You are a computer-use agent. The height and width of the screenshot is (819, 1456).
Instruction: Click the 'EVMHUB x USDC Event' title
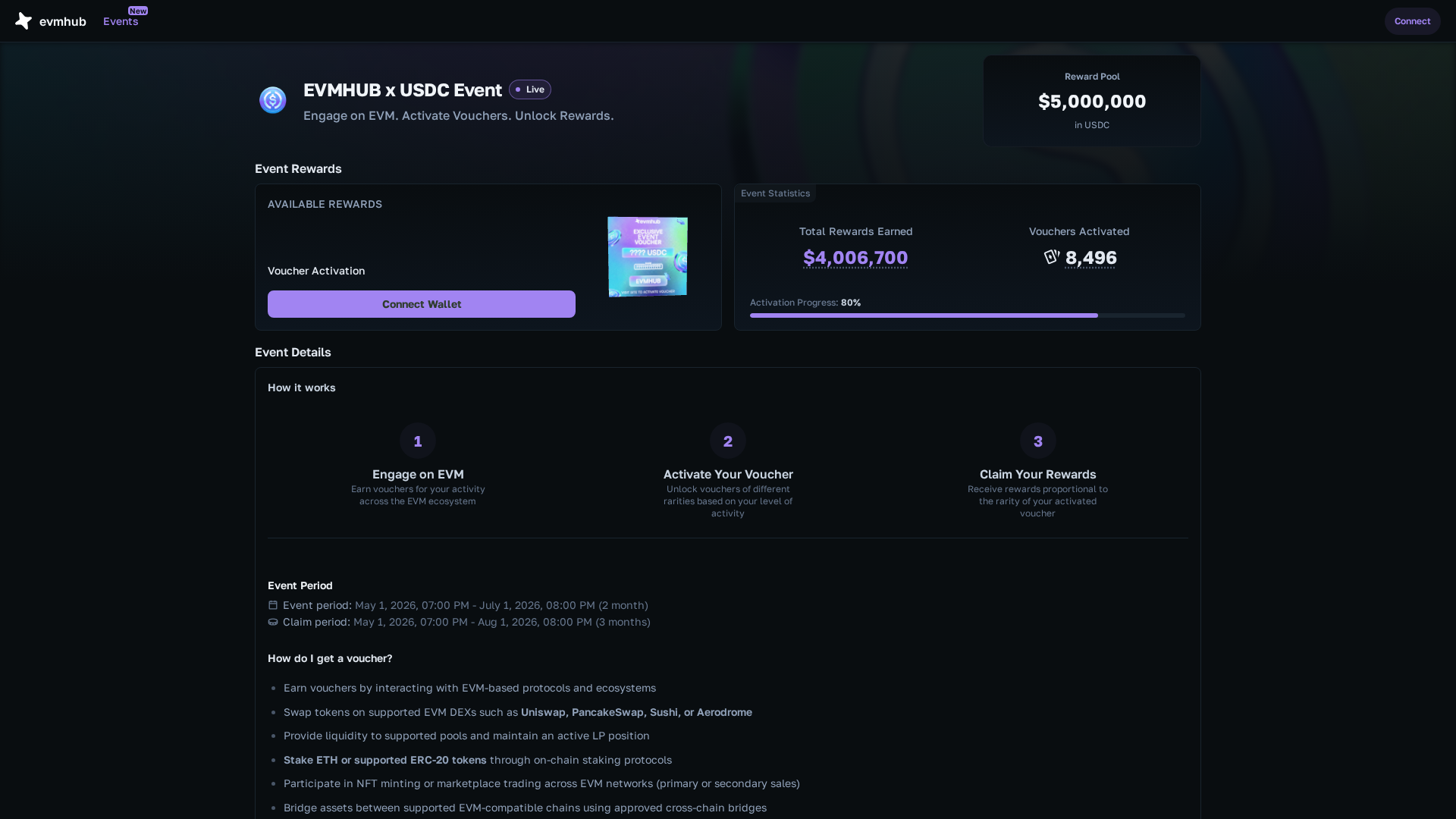(403, 90)
